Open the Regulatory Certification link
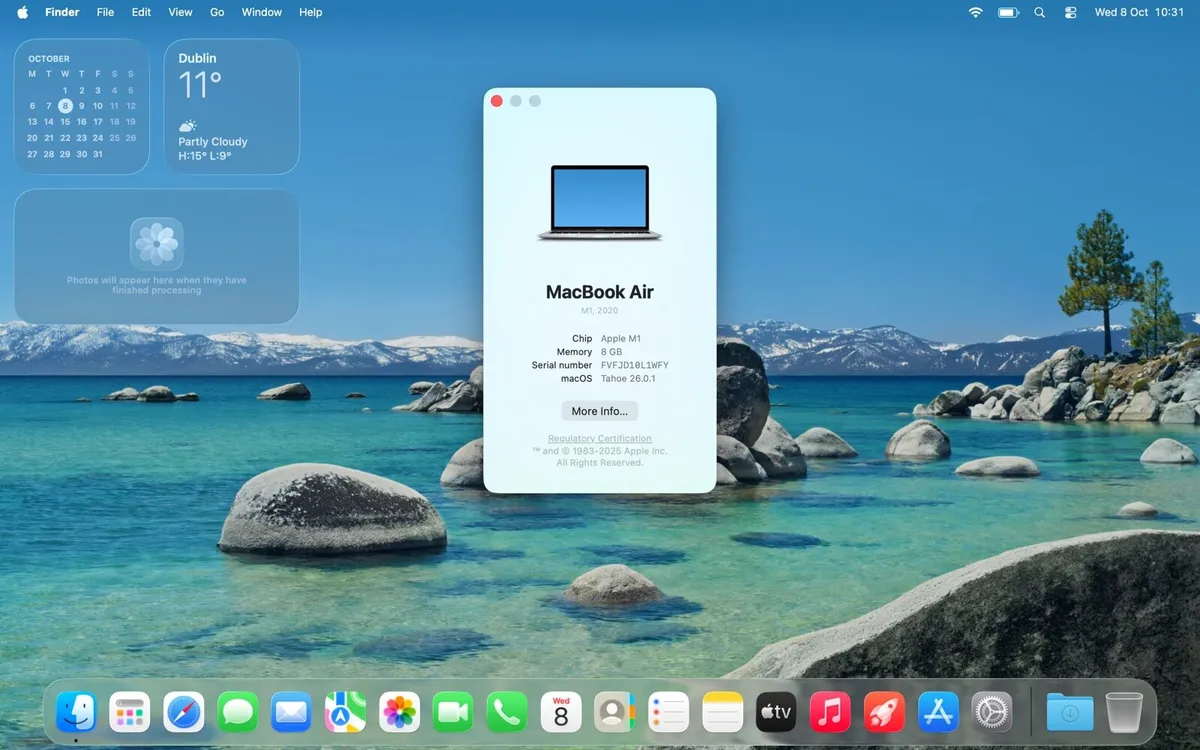1200x750 pixels. [x=599, y=439]
